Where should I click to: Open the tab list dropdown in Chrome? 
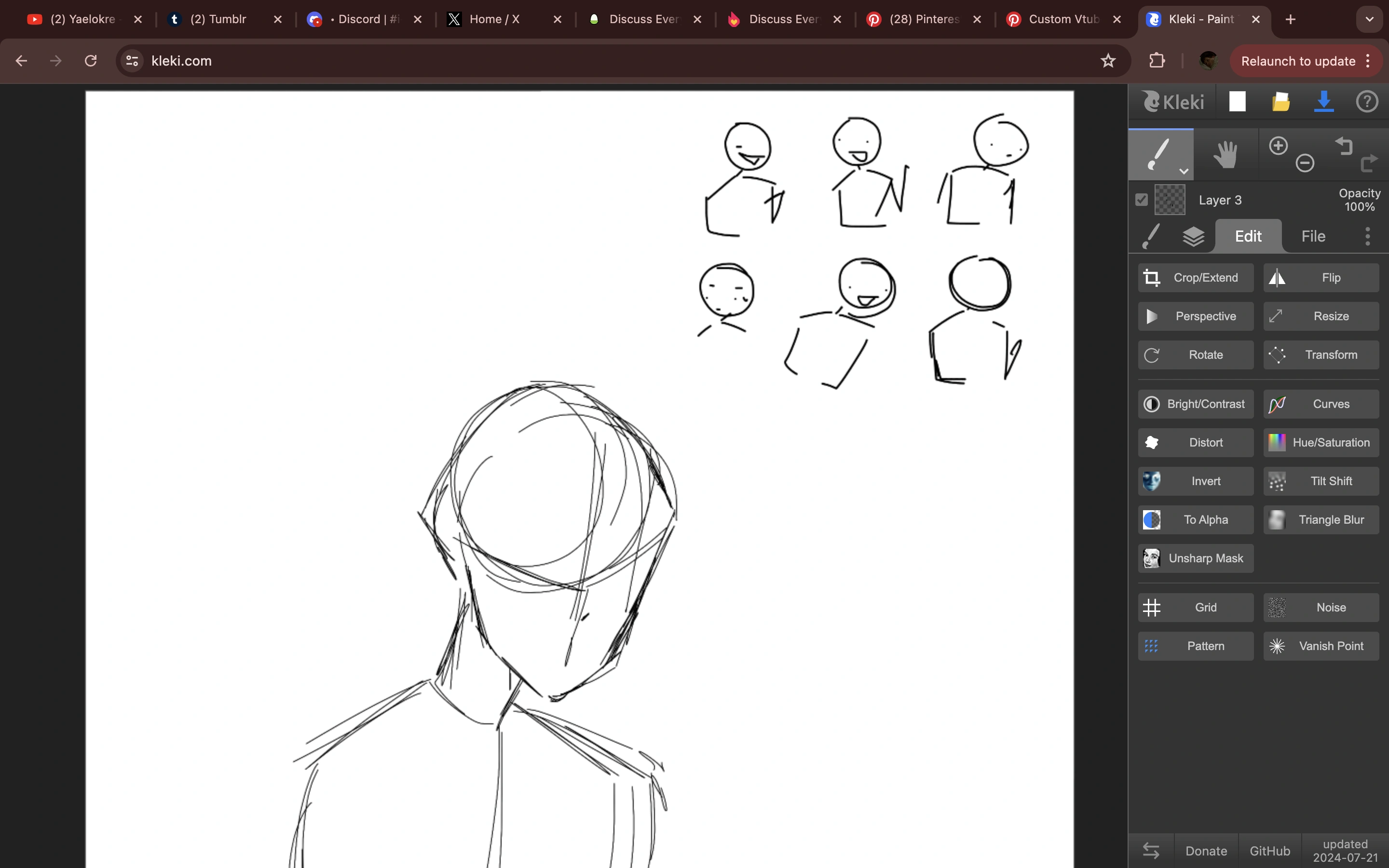[x=1370, y=19]
